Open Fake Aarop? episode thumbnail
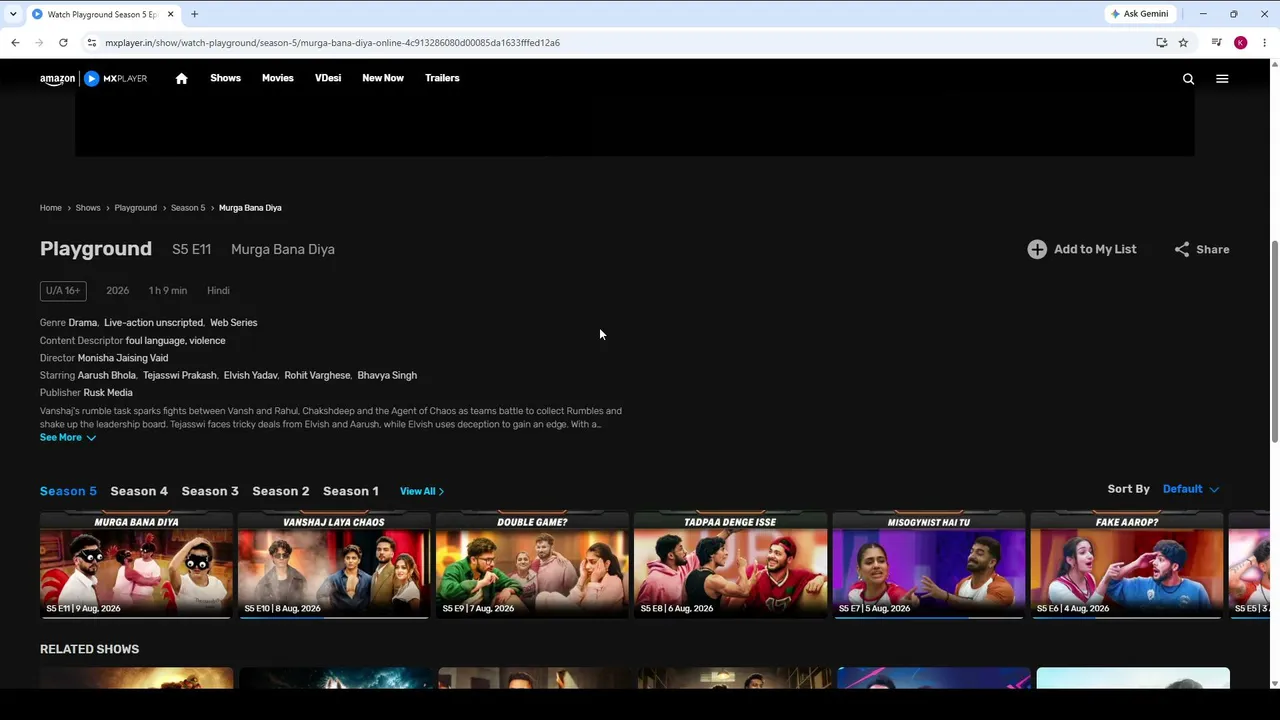 [x=1127, y=565]
